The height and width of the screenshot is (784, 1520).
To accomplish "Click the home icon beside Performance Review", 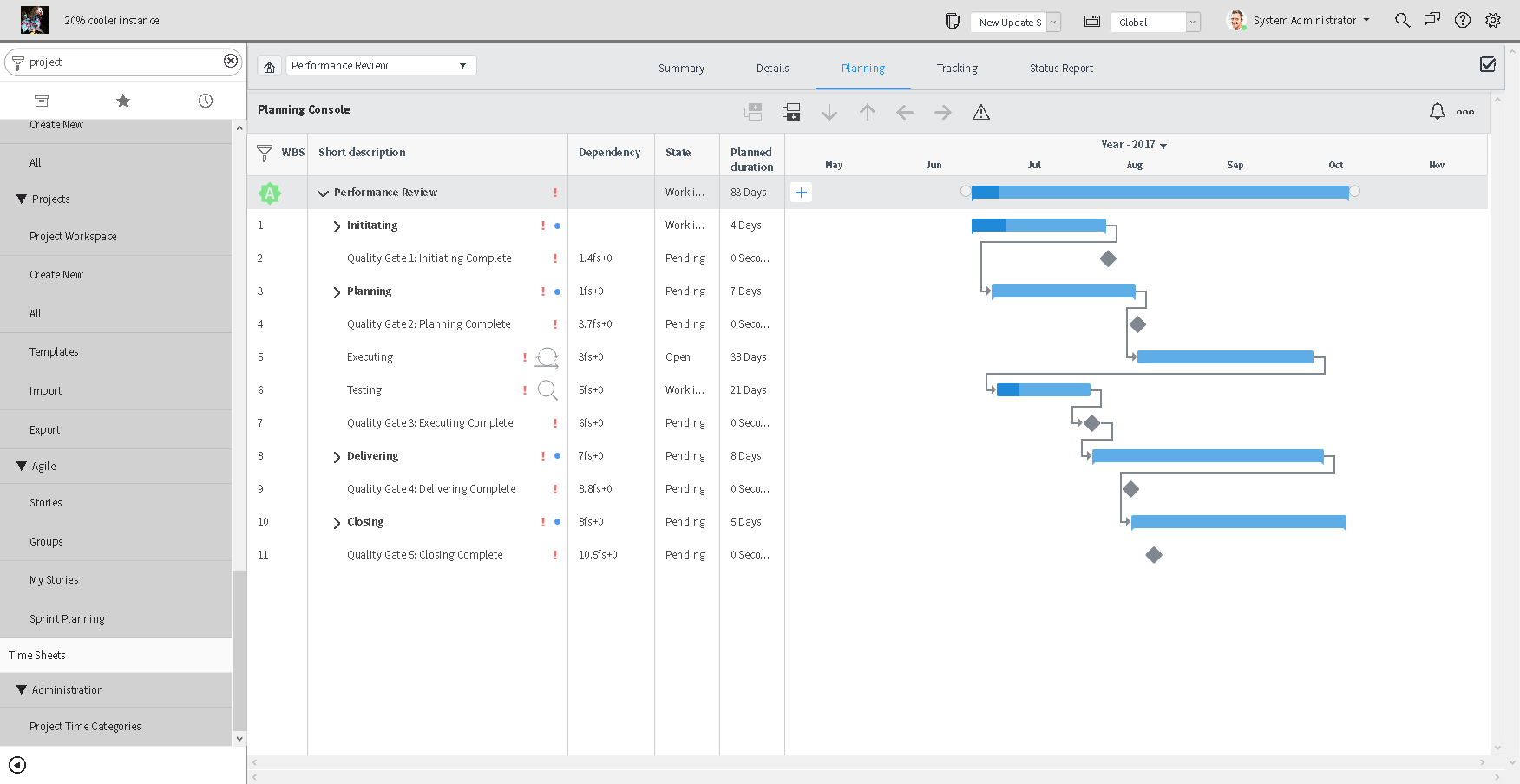I will pos(269,64).
